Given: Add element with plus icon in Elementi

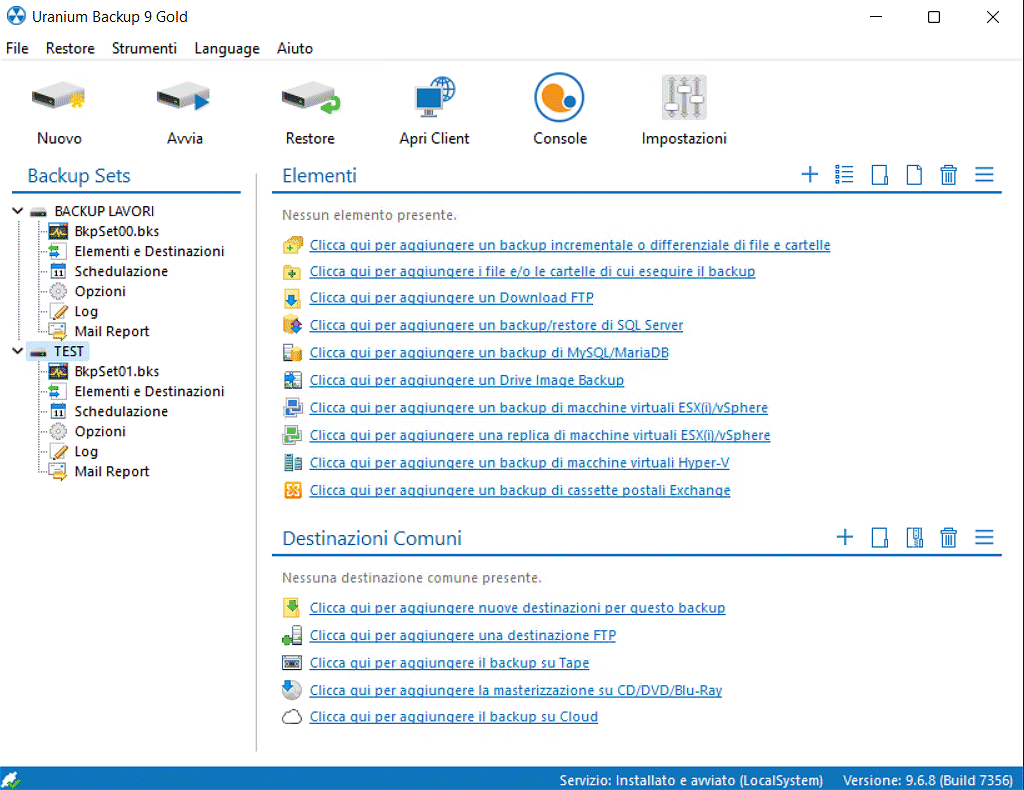Looking at the screenshot, I should coord(810,174).
